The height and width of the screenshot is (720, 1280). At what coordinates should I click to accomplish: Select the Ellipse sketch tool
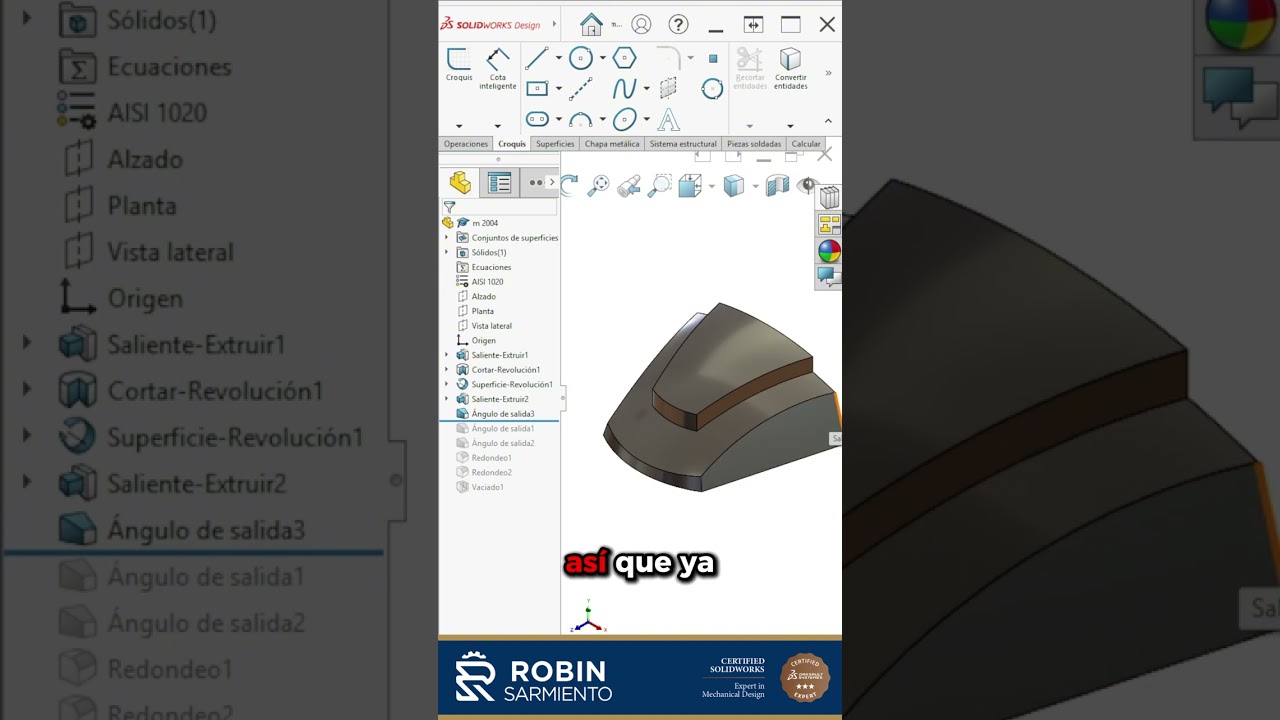(x=625, y=120)
